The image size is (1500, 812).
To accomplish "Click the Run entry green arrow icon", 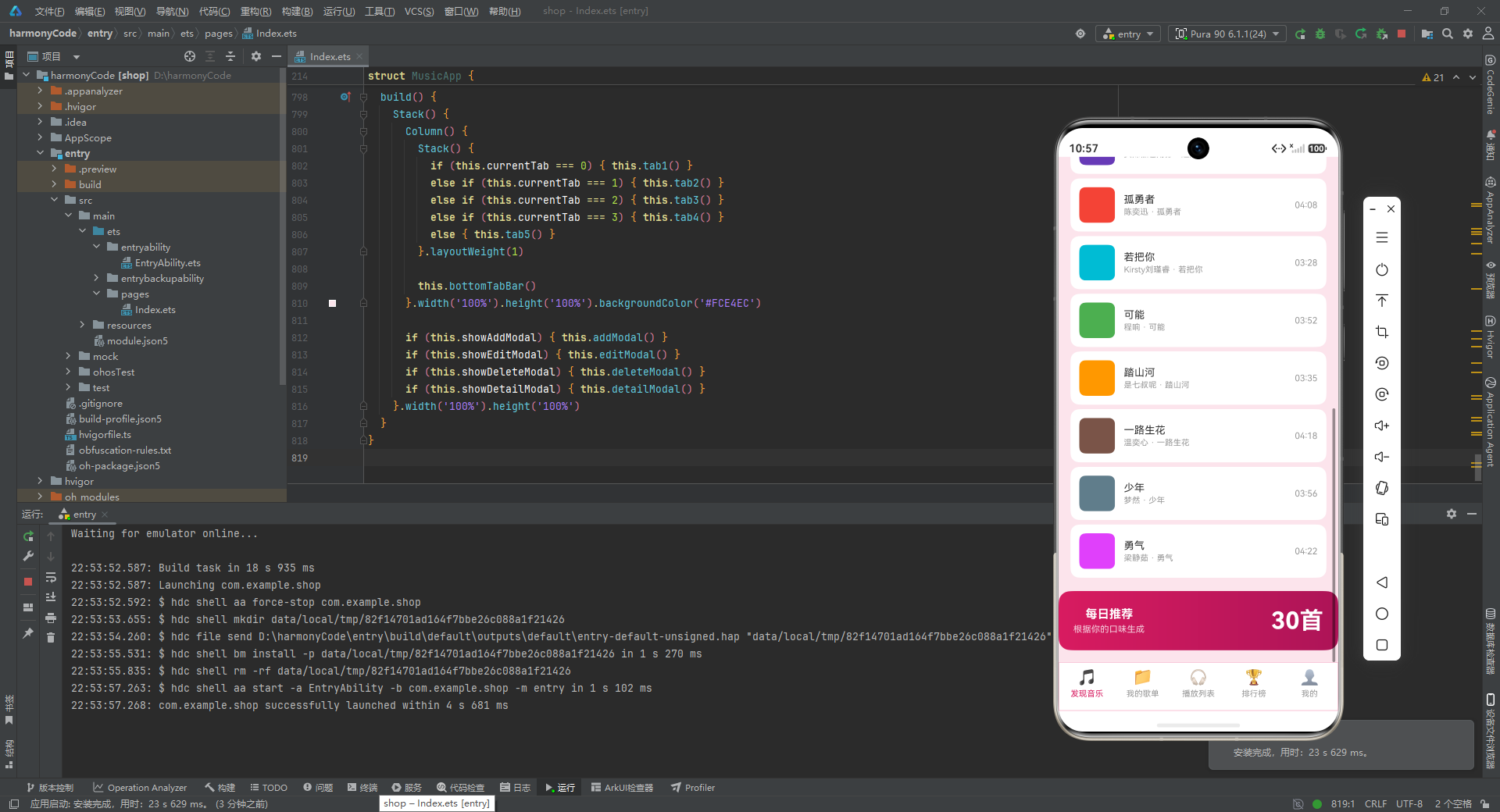I will 1300,34.
